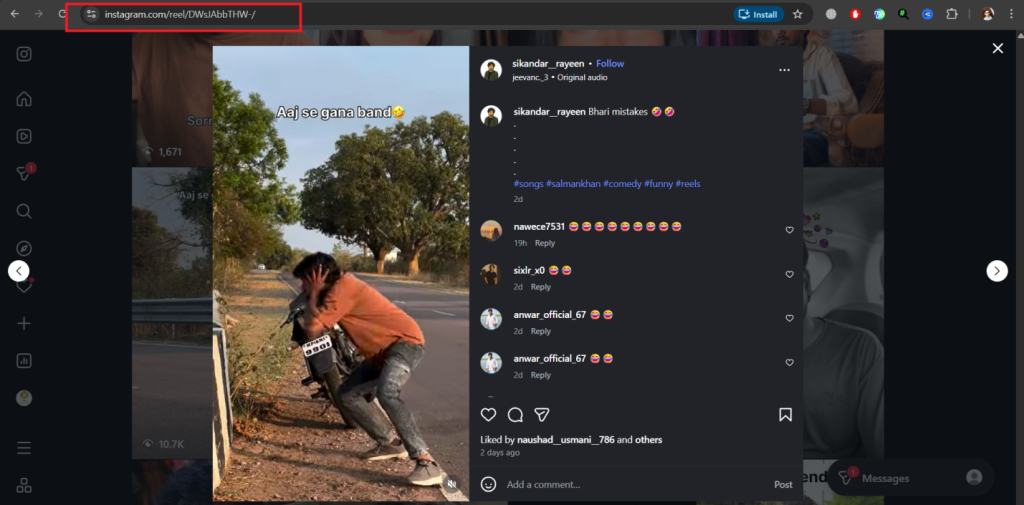Open the hamburger More menu in sidebar

24,448
